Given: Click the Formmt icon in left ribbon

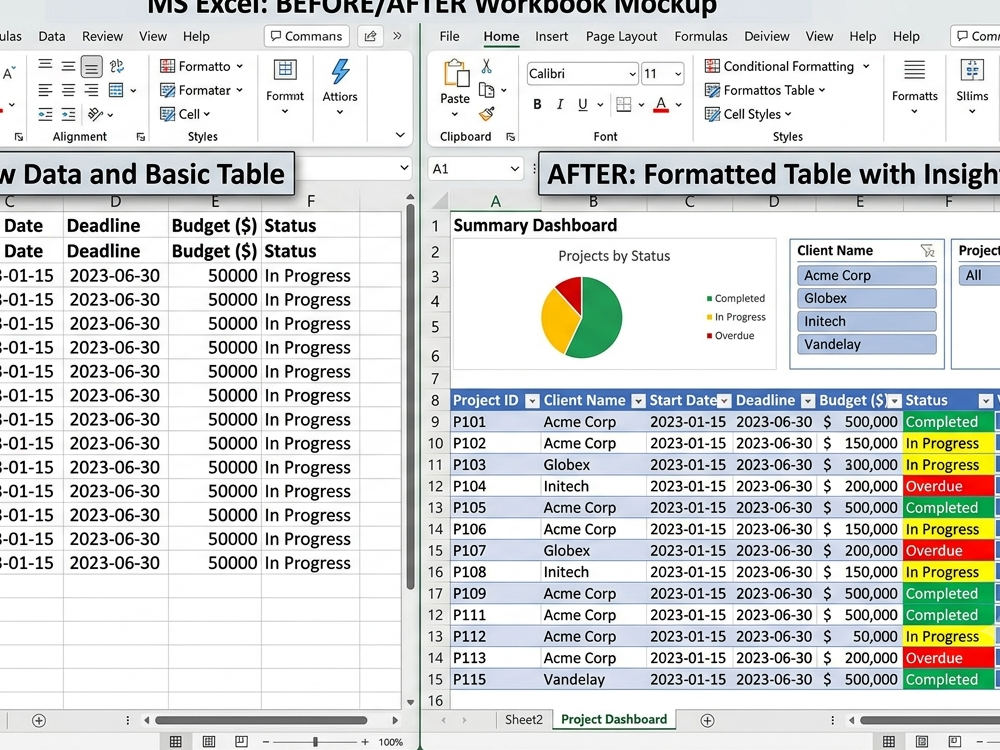Looking at the screenshot, I should tap(285, 70).
